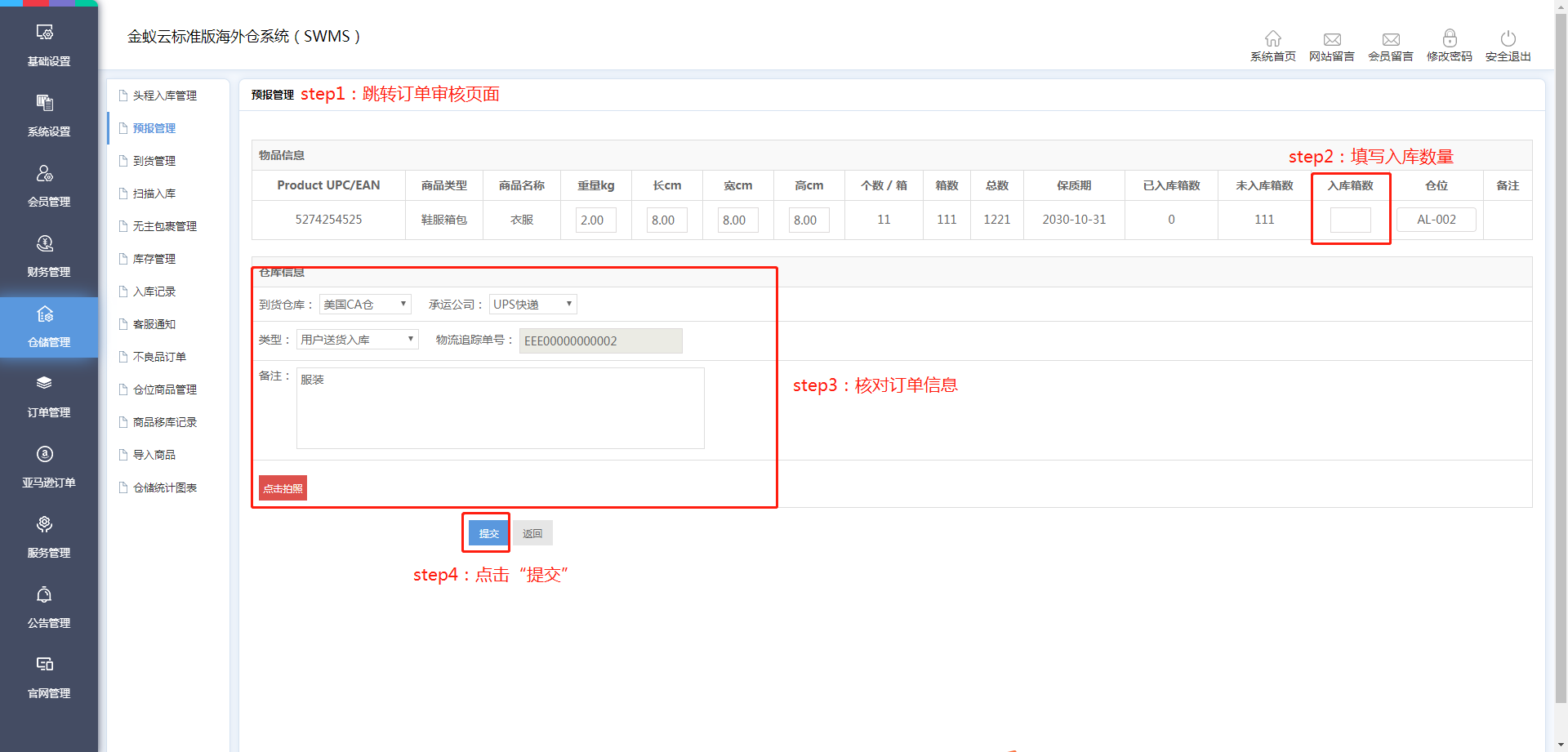Click the 返回 button
Screen dimensions: 1568x752
[532, 533]
